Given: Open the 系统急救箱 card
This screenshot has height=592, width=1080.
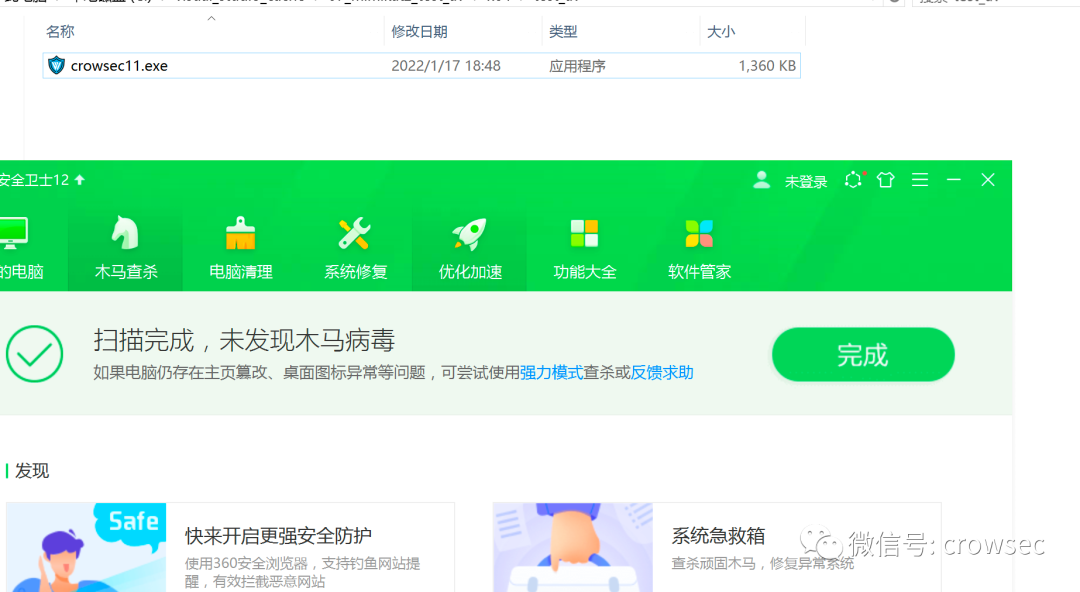Looking at the screenshot, I should pos(717,547).
